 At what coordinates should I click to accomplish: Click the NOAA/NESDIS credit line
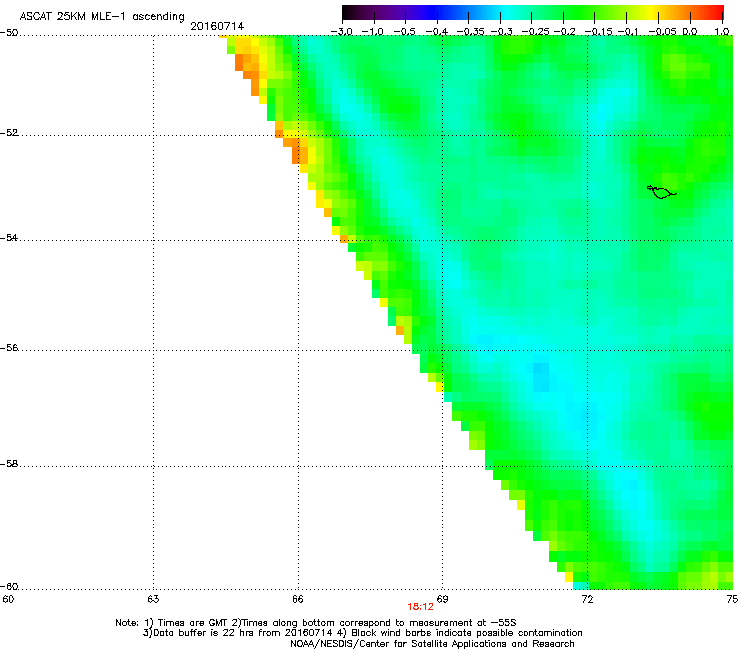pos(432,644)
